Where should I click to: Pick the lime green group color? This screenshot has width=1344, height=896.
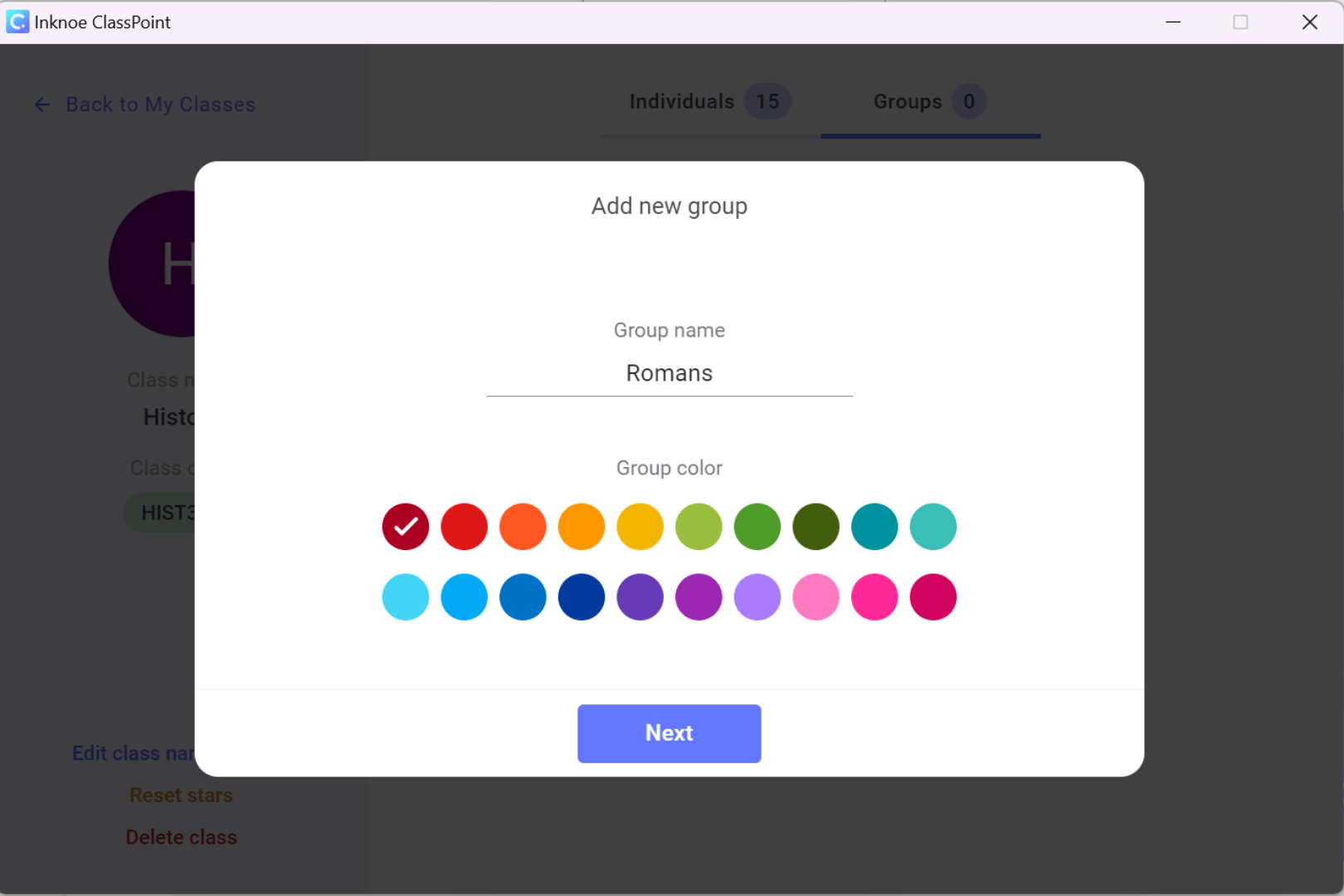(699, 527)
